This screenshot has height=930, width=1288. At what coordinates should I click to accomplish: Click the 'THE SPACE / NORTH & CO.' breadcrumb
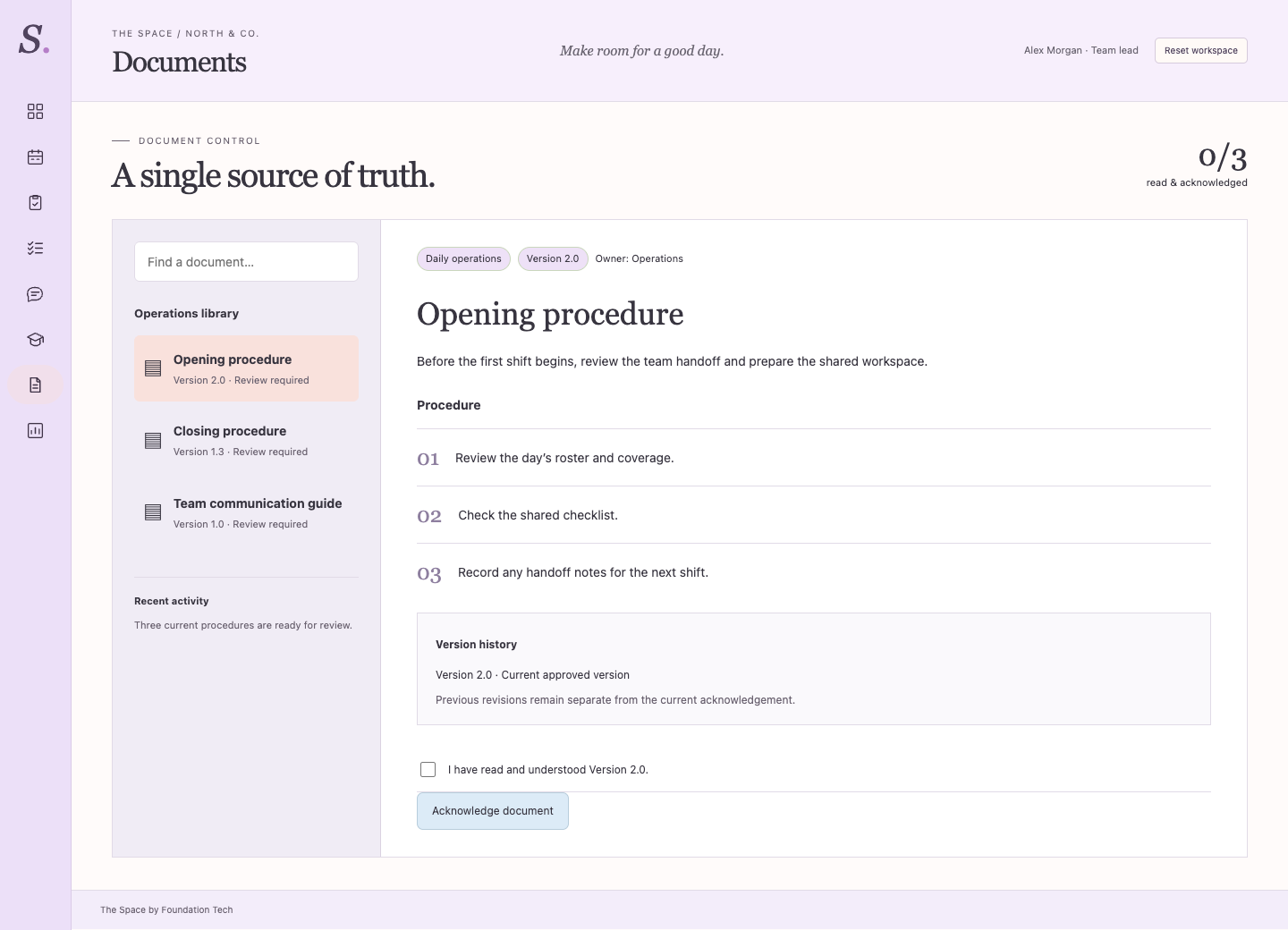pos(185,34)
